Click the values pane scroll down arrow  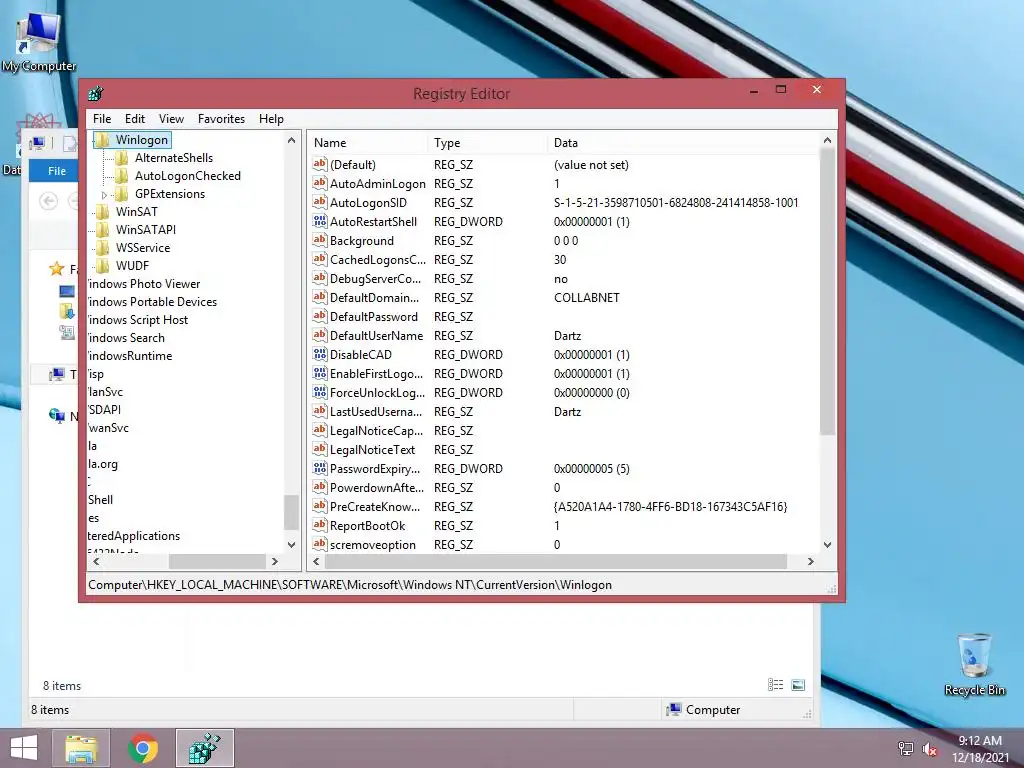point(827,545)
